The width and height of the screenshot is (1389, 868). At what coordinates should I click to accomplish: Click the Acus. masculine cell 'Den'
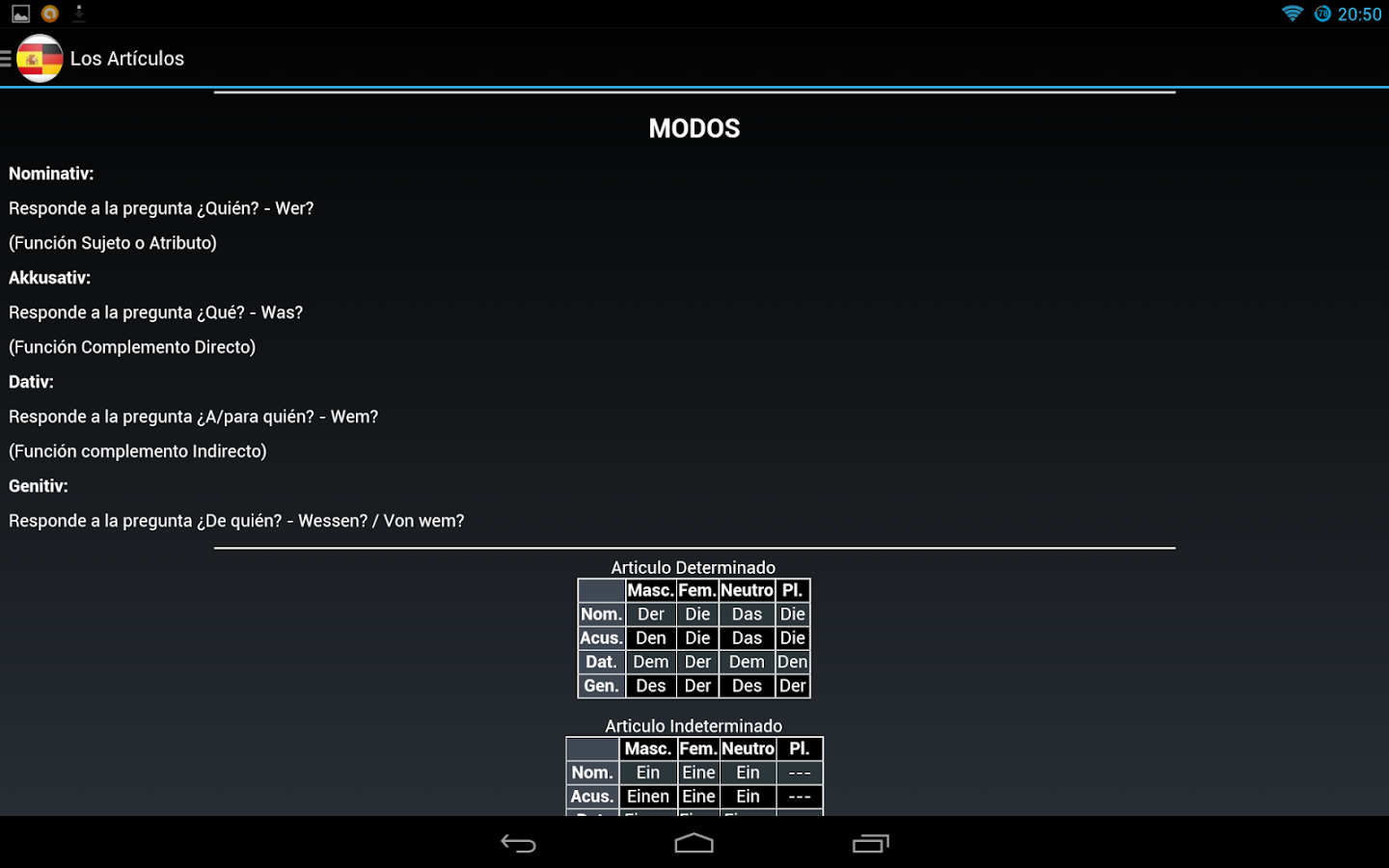(x=650, y=638)
